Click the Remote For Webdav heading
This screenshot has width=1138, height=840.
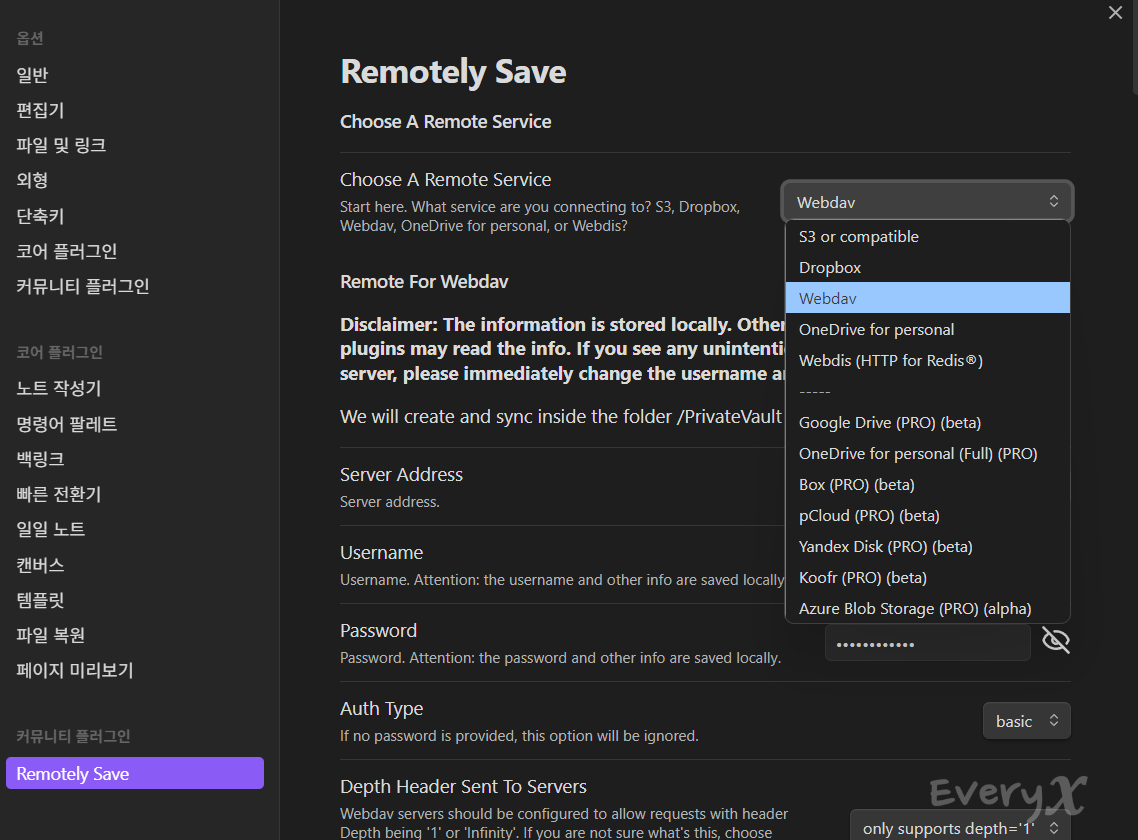click(425, 282)
